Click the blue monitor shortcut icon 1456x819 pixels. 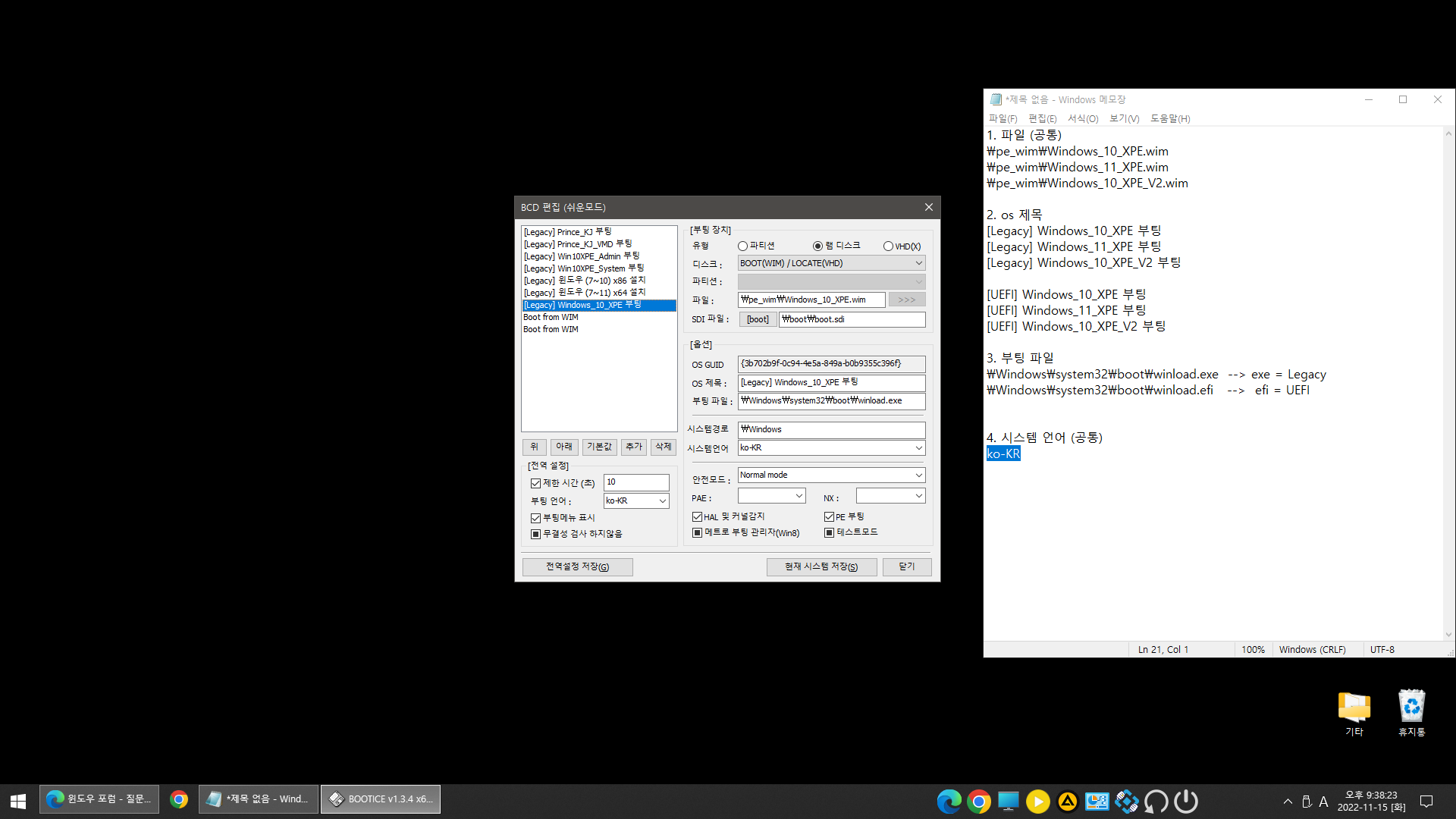(x=1009, y=801)
